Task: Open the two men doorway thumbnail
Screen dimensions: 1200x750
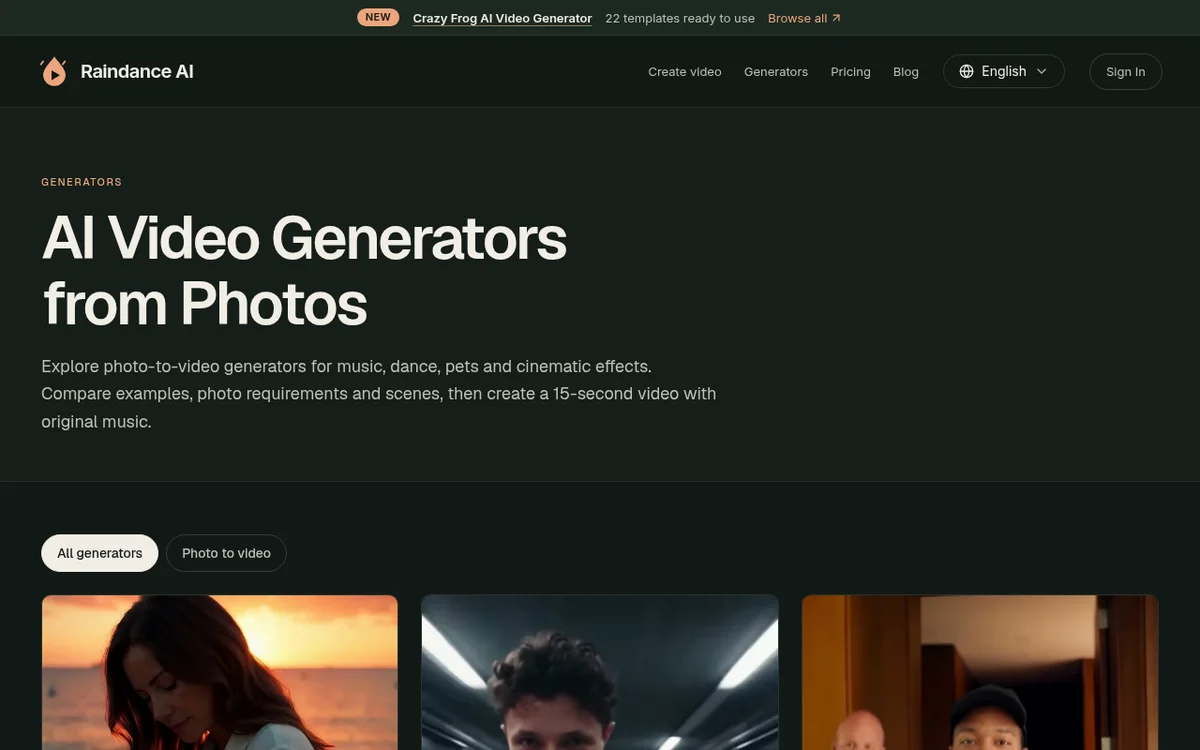Action: 980,672
